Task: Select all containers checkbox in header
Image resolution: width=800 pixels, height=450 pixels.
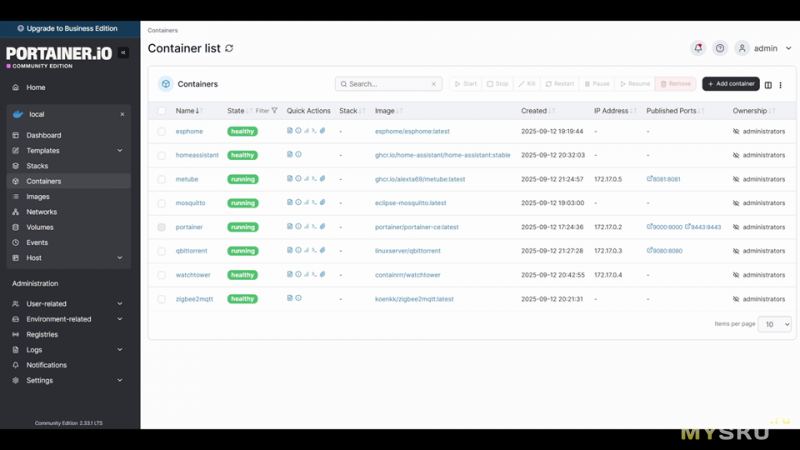Action: (162, 111)
